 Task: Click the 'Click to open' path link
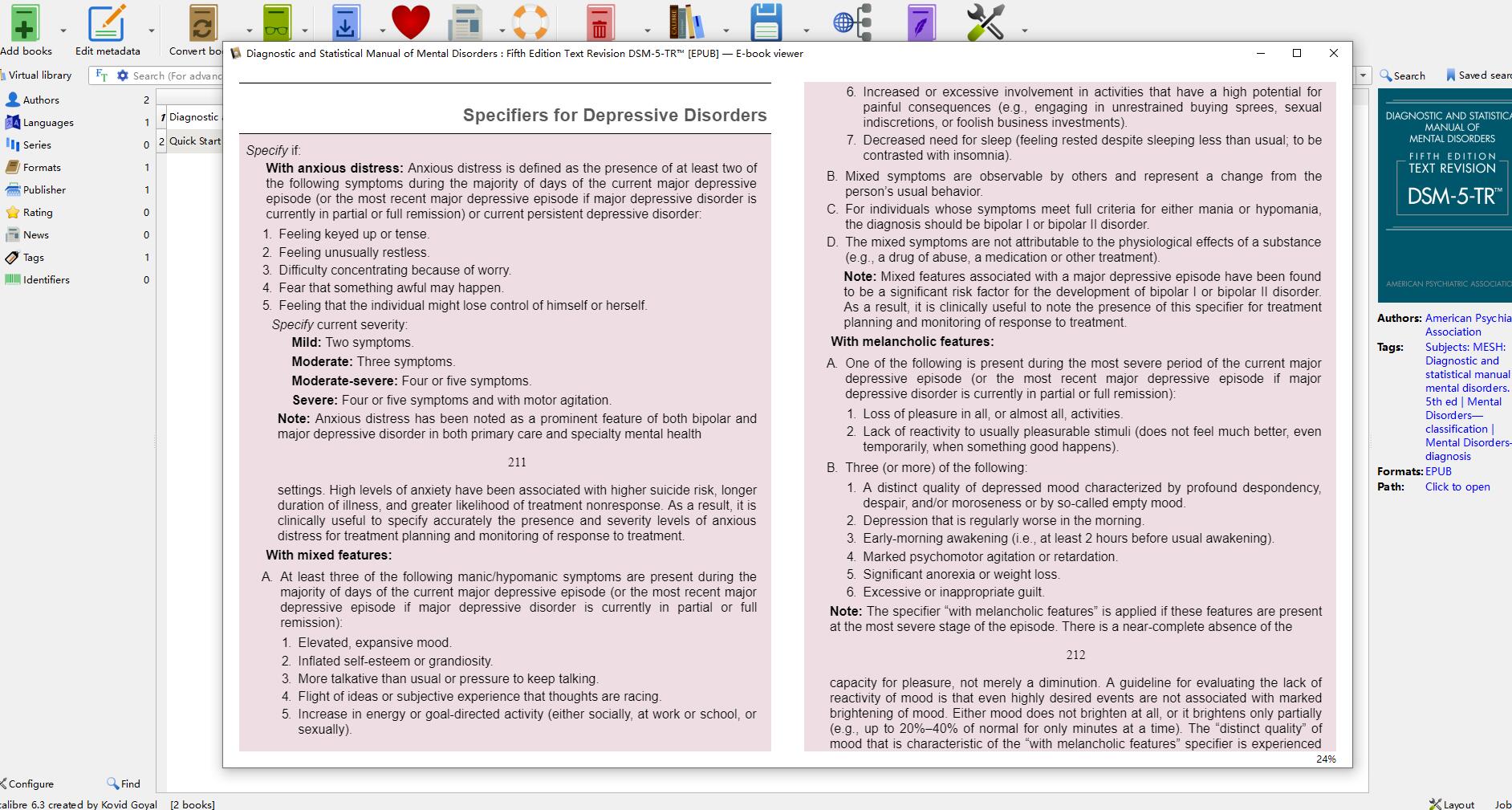click(1457, 486)
